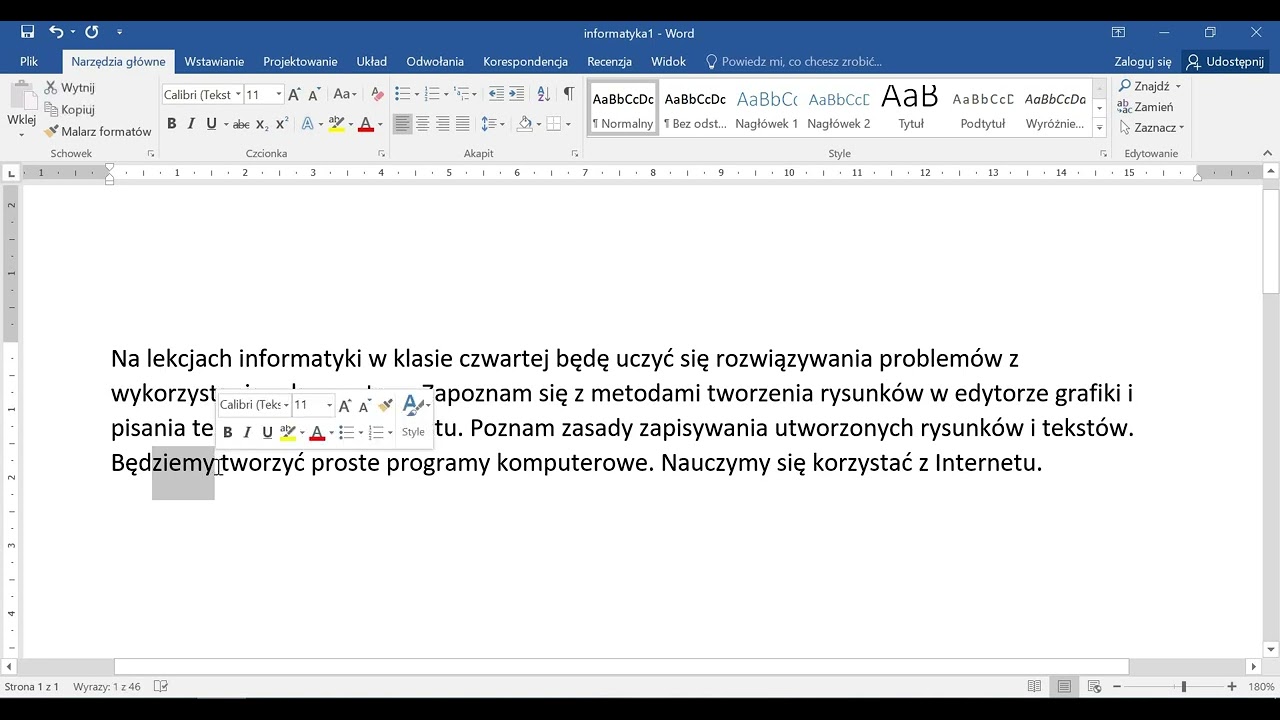
Task: Open change case Aa dropdown
Action: pyautogui.click(x=345, y=95)
